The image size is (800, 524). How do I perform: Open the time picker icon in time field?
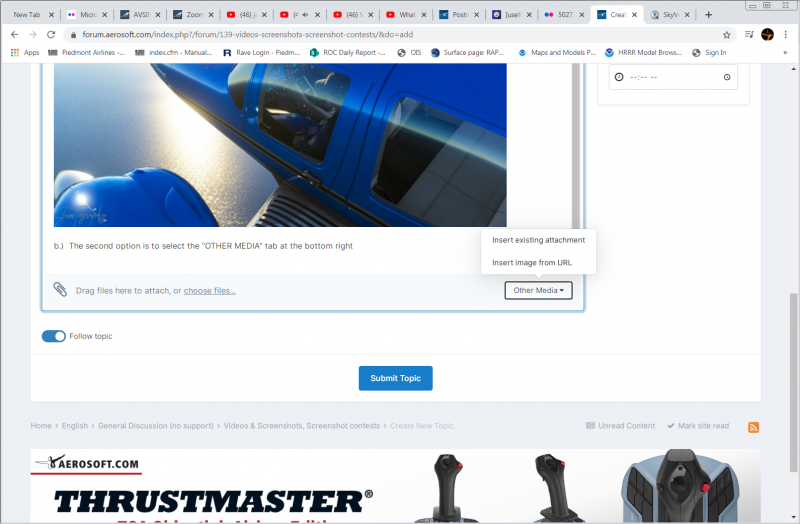pyautogui.click(x=727, y=77)
